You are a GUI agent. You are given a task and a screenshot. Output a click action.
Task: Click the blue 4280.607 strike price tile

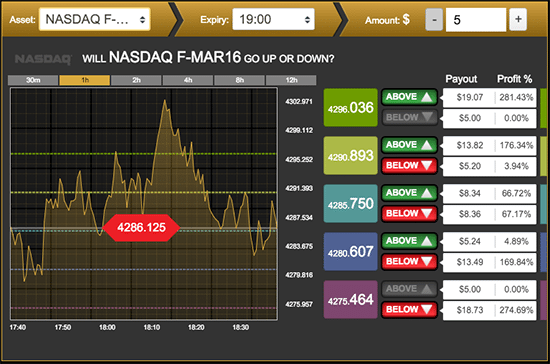(x=350, y=251)
